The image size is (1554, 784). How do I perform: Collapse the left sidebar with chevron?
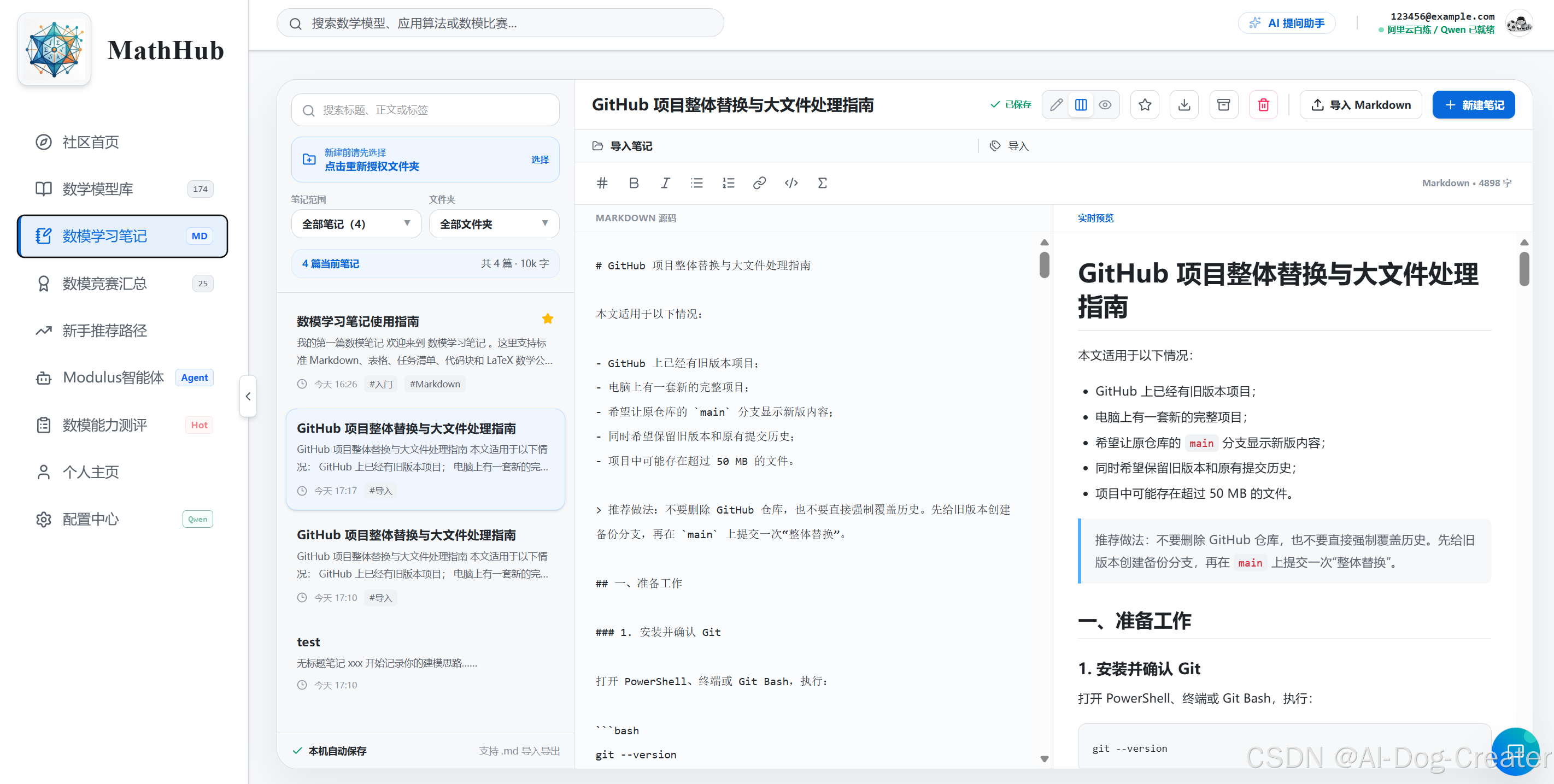click(248, 396)
